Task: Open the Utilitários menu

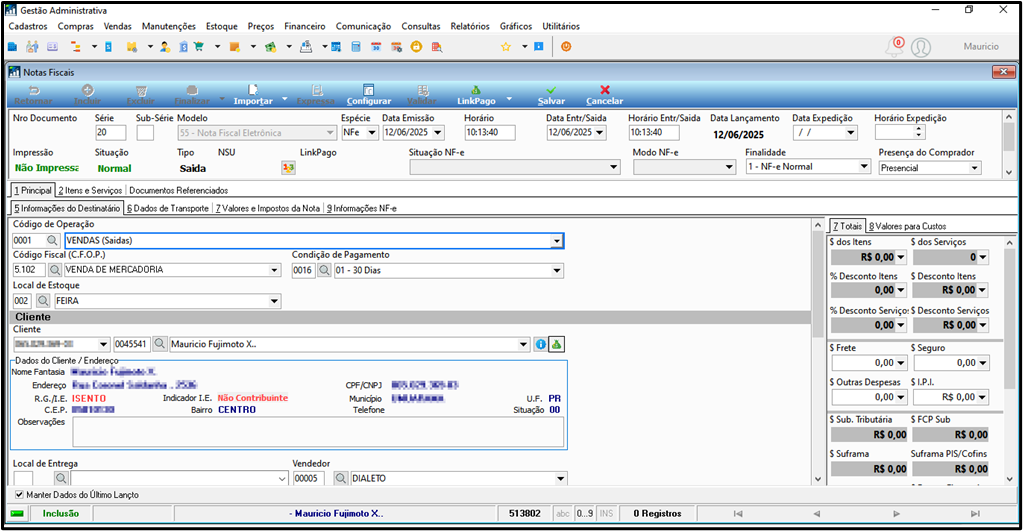Action: pos(561,26)
